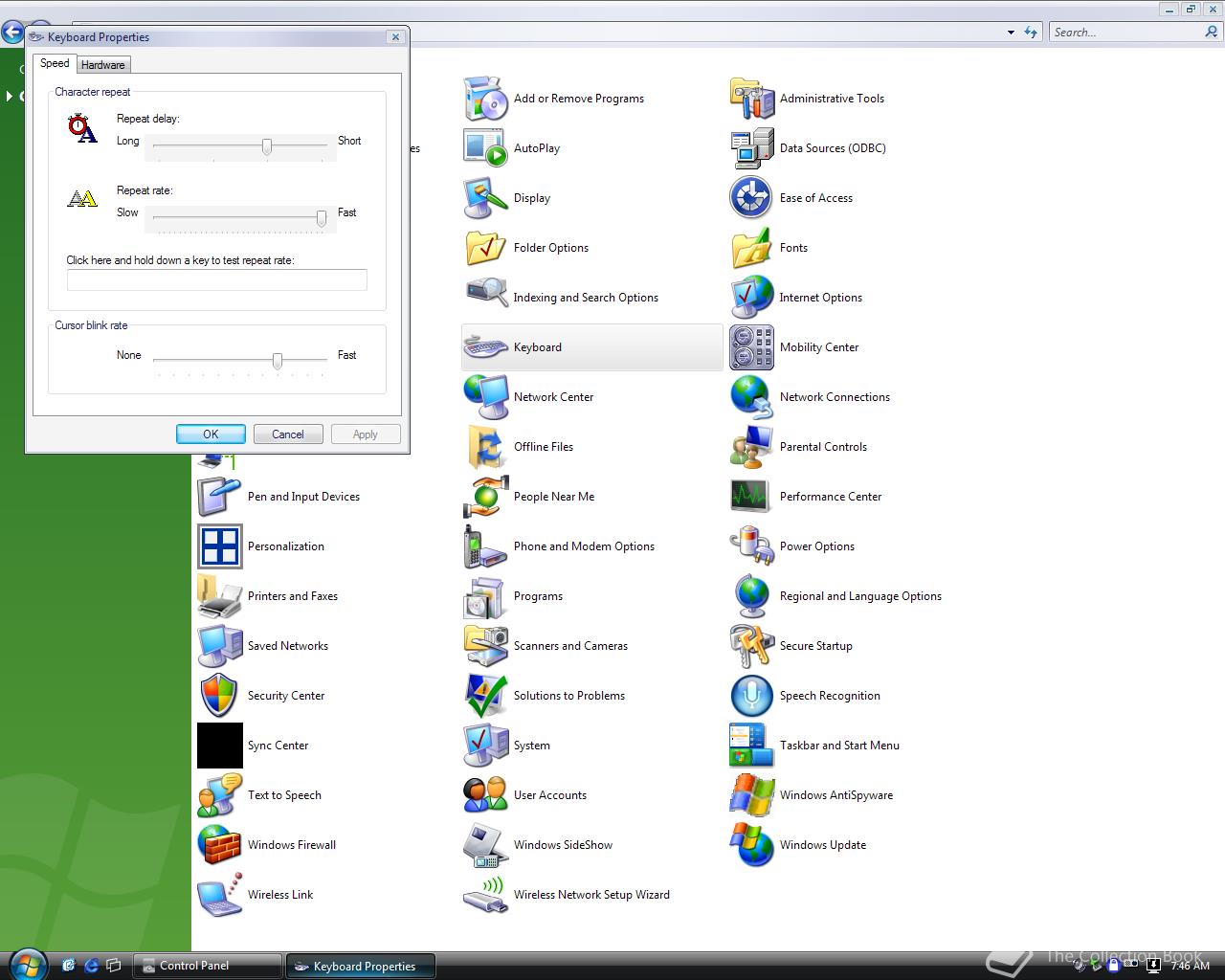1225x980 pixels.
Task: Open the System icon
Action: pyautogui.click(x=485, y=746)
